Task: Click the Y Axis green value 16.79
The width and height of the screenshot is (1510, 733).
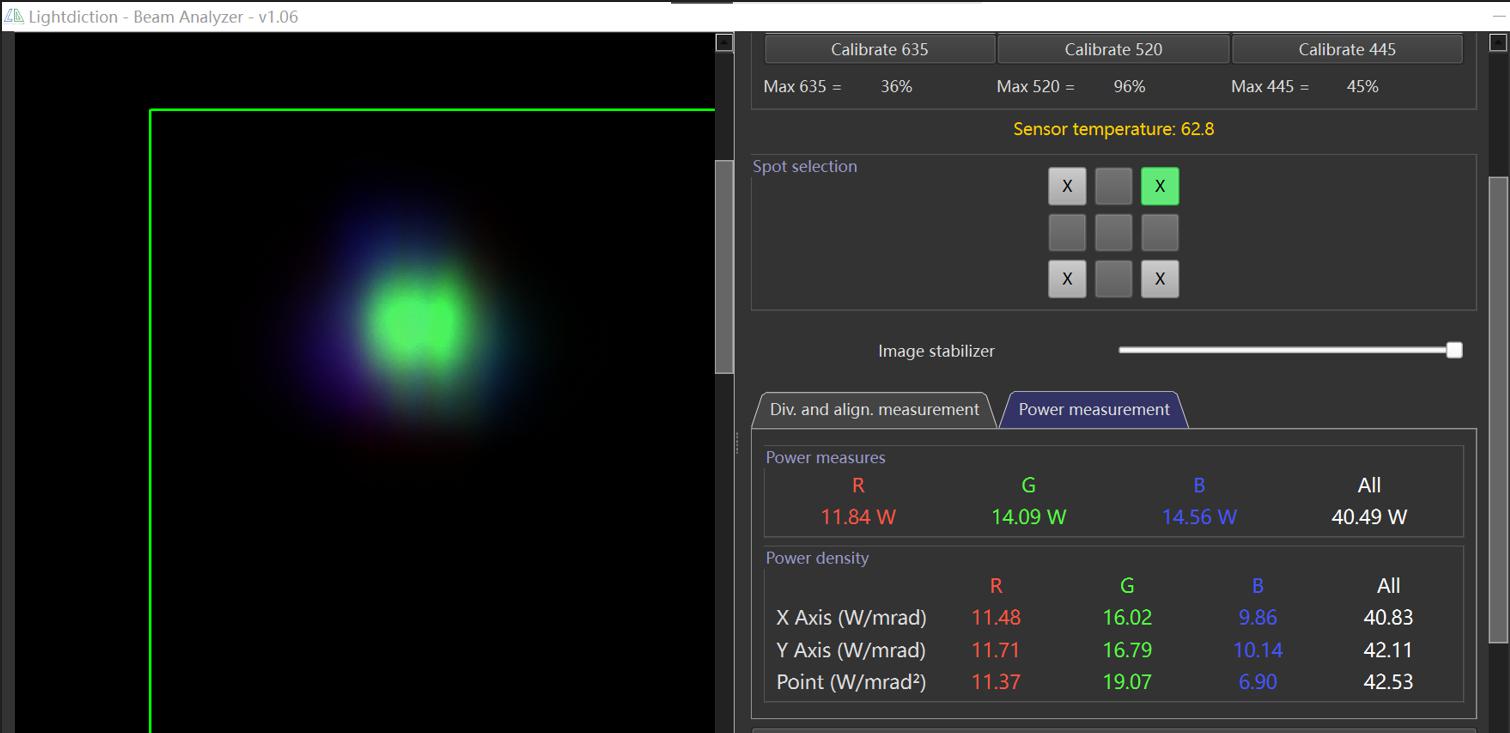Action: (1127, 650)
